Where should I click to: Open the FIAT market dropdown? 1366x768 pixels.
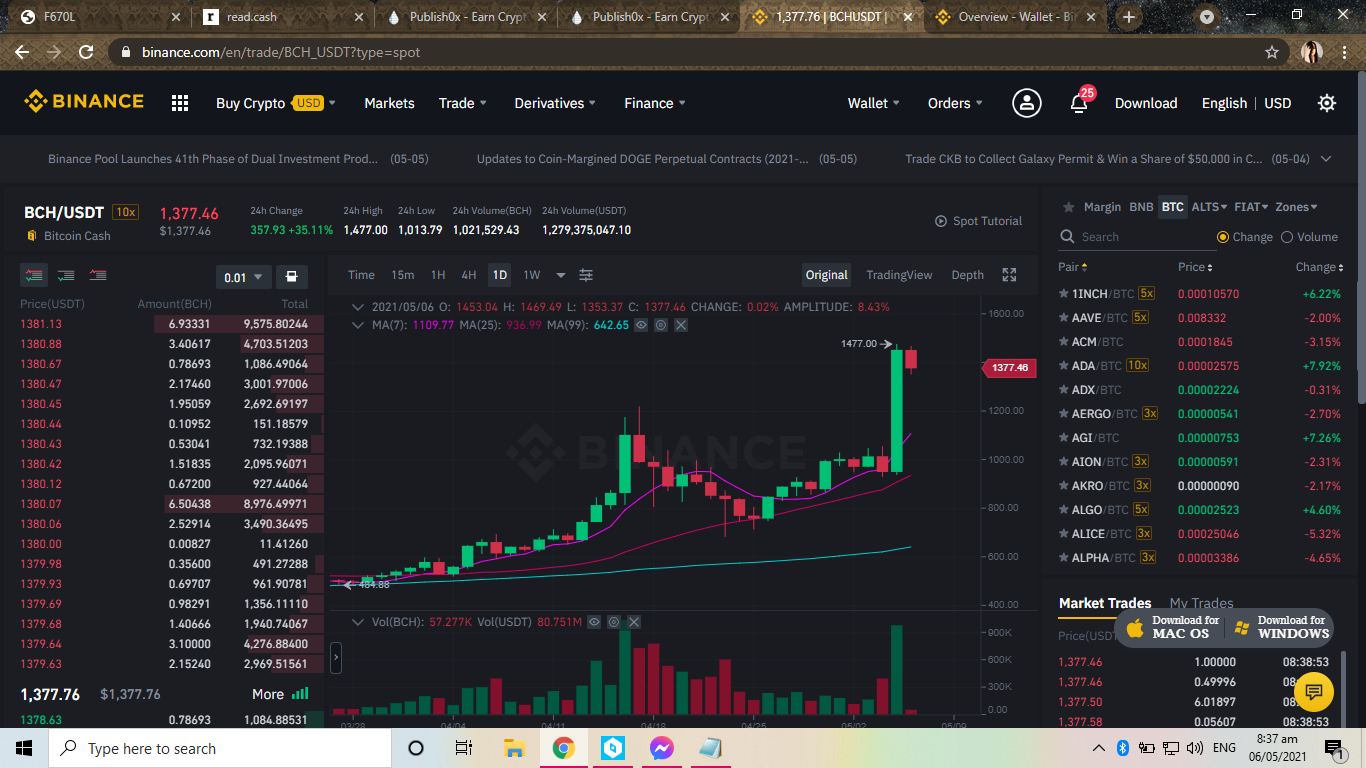coord(1251,207)
